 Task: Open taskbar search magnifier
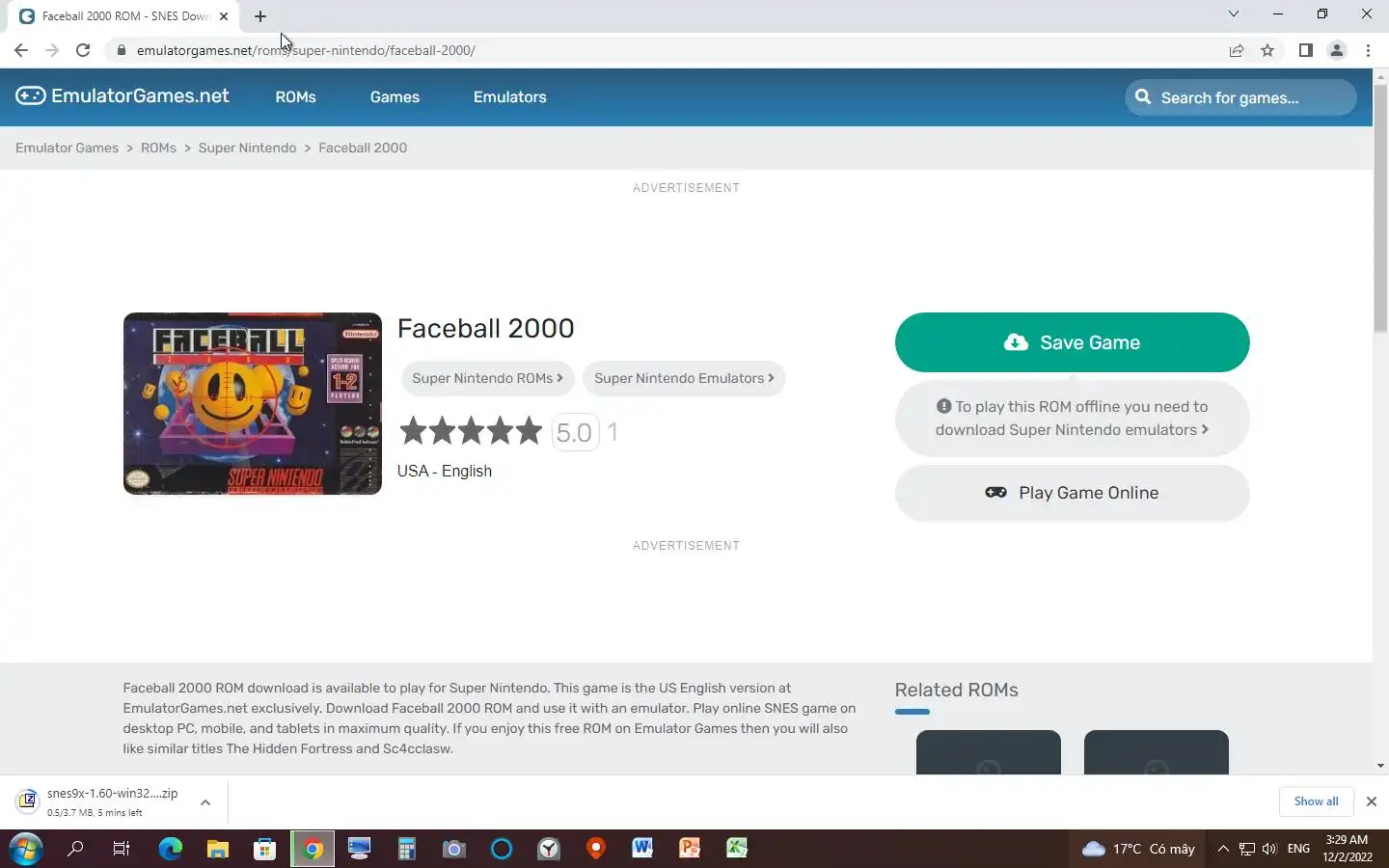(x=75, y=849)
